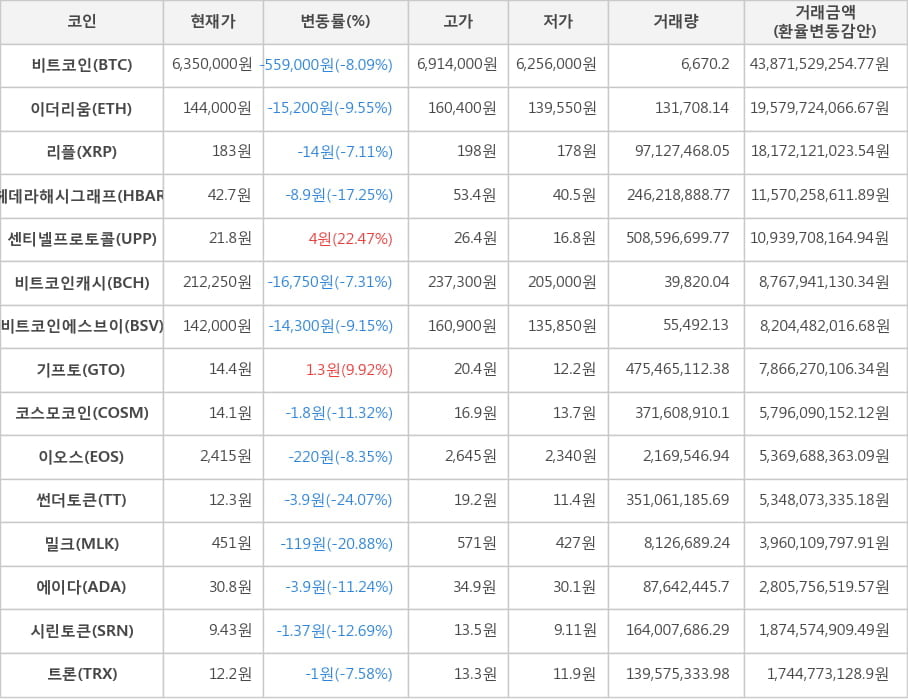Click COSM change -1.8원(-11.32%)
Image resolution: width=908 pixels, height=700 pixels.
339,413
